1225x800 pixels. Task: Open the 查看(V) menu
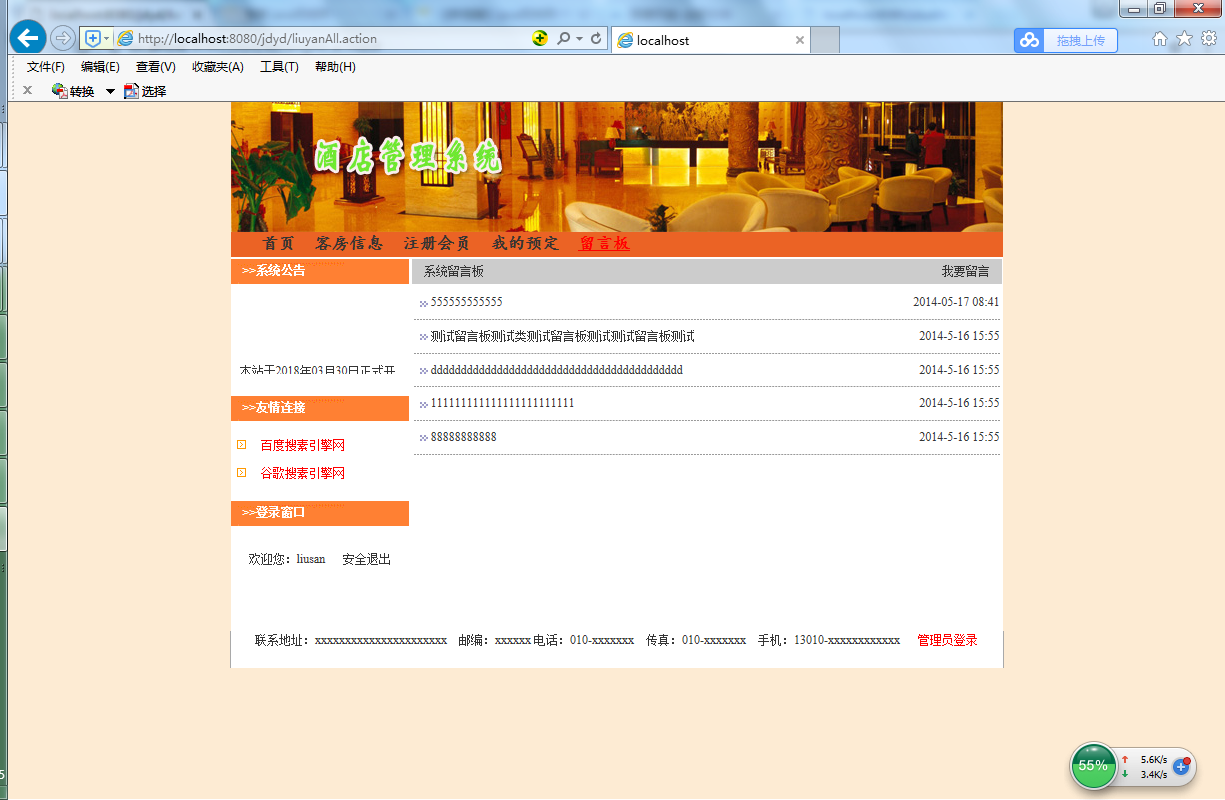[x=156, y=67]
